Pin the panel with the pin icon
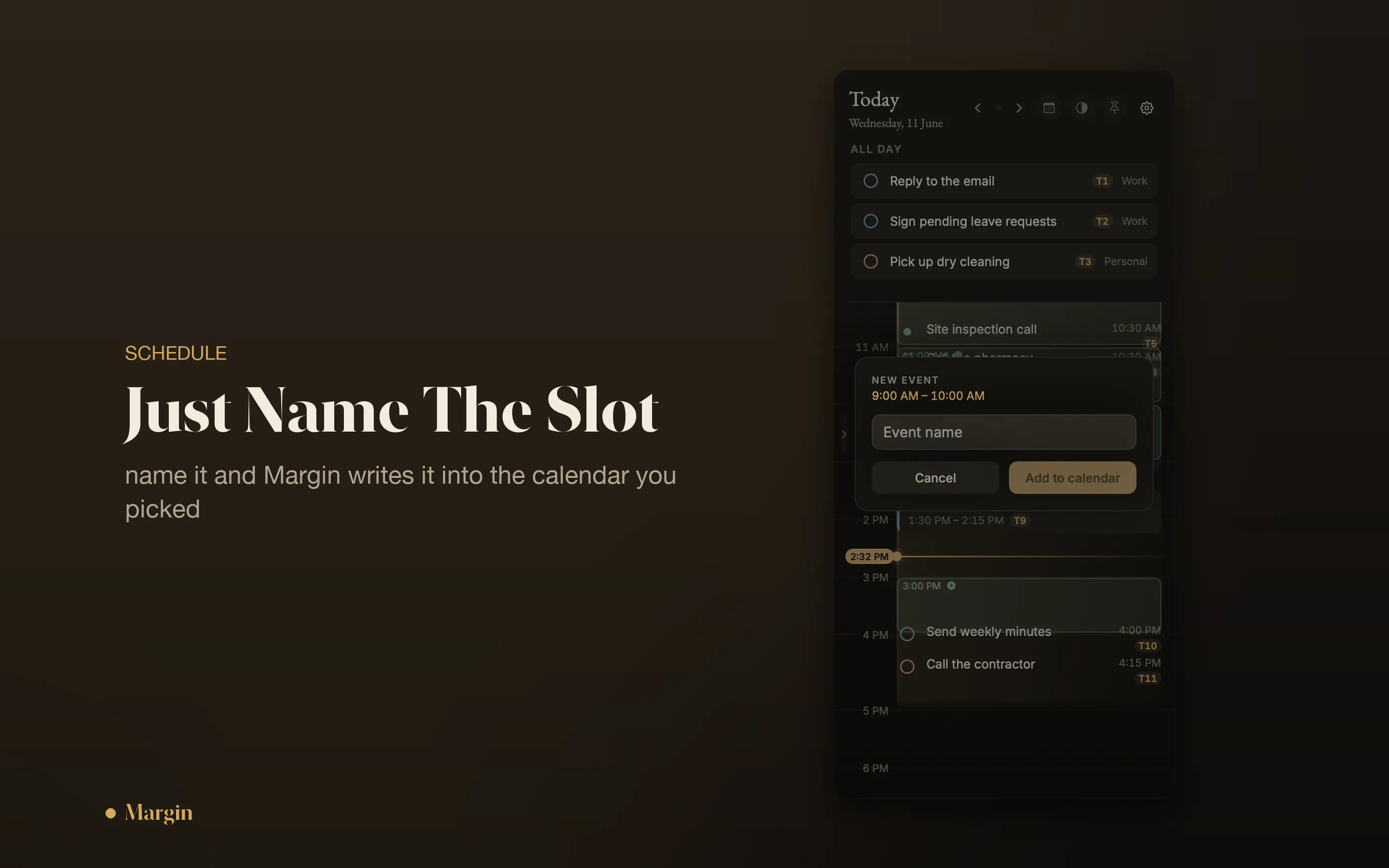Viewport: 1389px width, 868px height. [x=1114, y=108]
